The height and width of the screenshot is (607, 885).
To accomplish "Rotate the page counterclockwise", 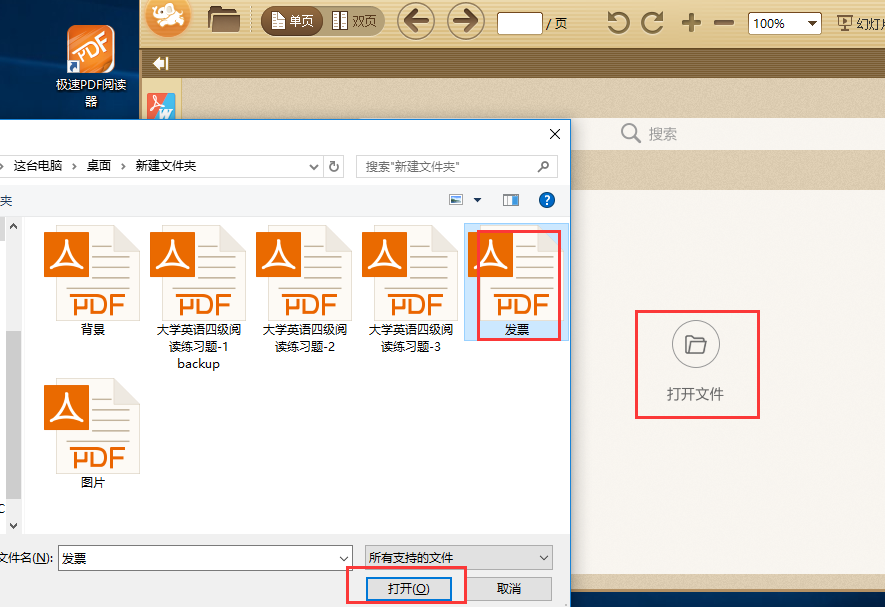I will (618, 23).
